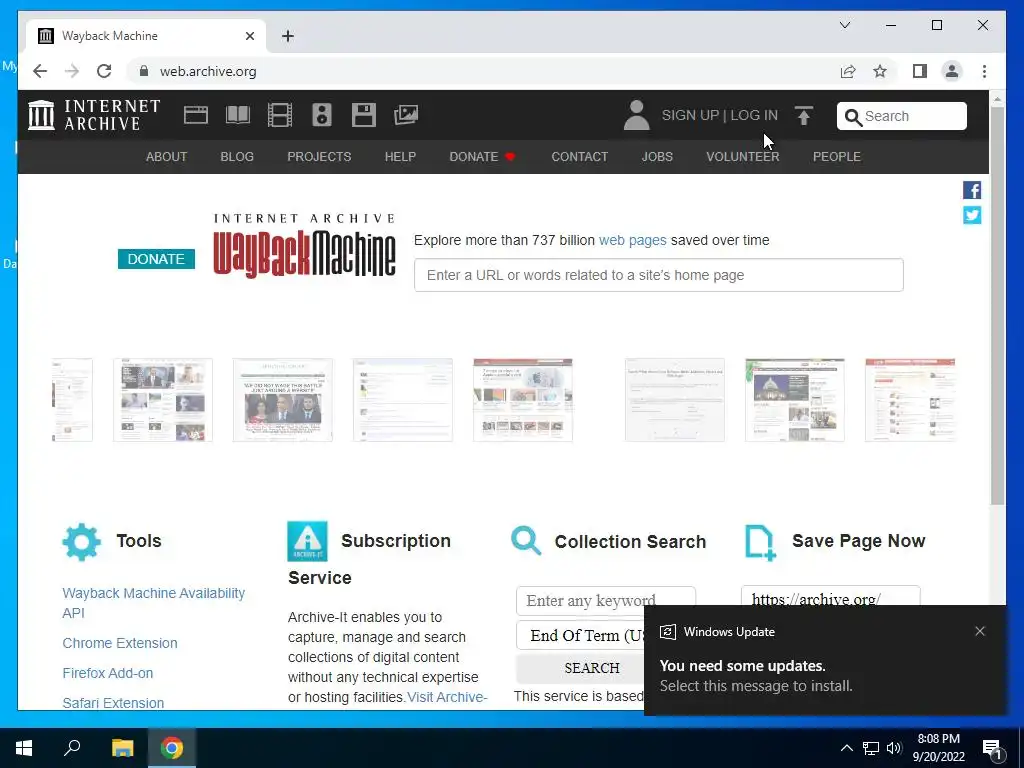Open Chrome profile icon

(952, 71)
